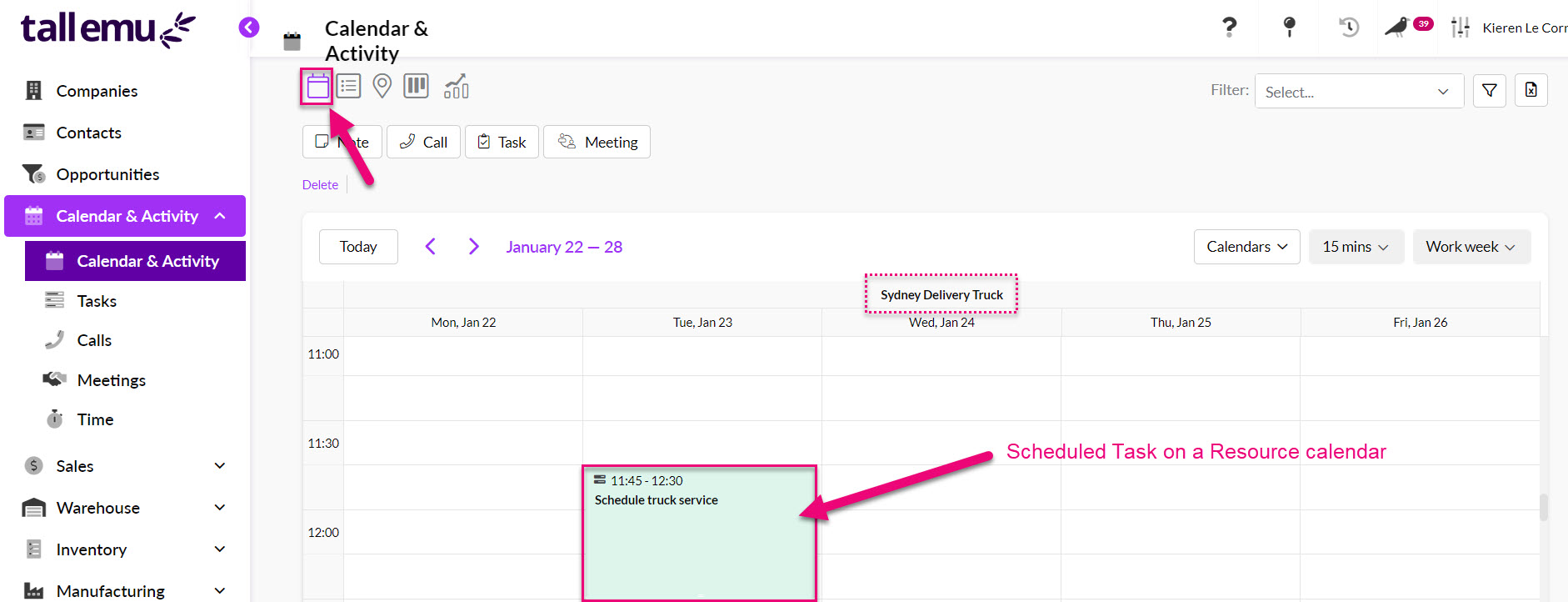This screenshot has width=1568, height=602.
Task: Open the kanban board view icon
Action: click(x=416, y=86)
